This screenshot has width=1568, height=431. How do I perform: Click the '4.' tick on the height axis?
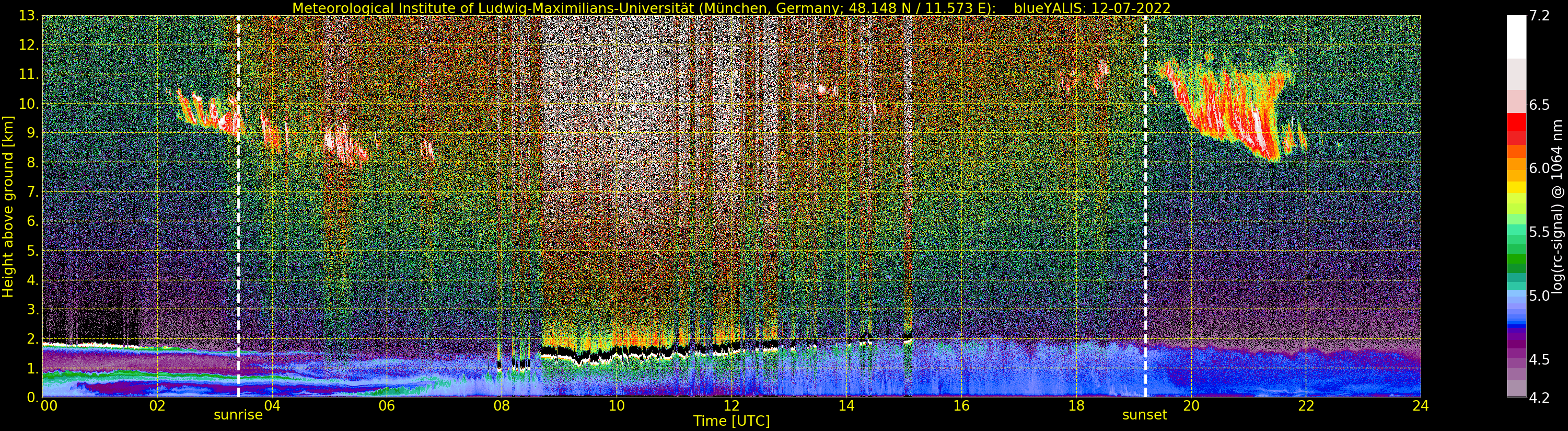point(33,280)
